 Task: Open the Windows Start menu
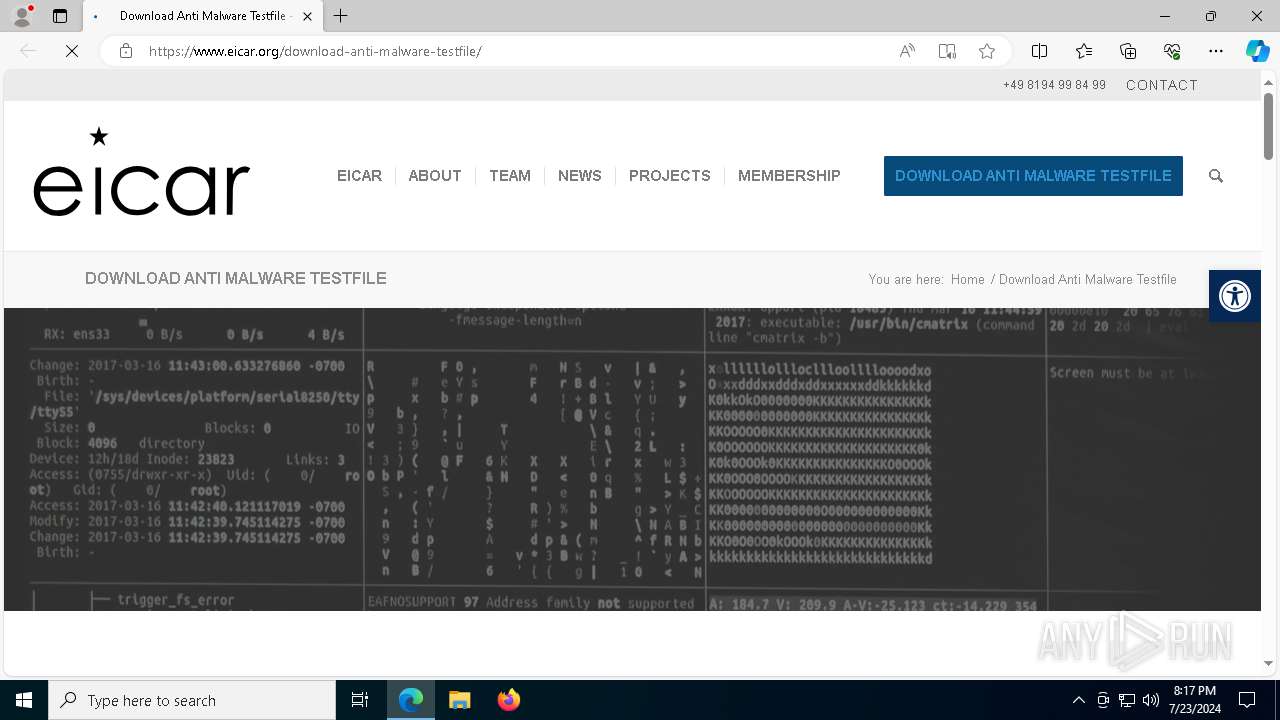24,700
